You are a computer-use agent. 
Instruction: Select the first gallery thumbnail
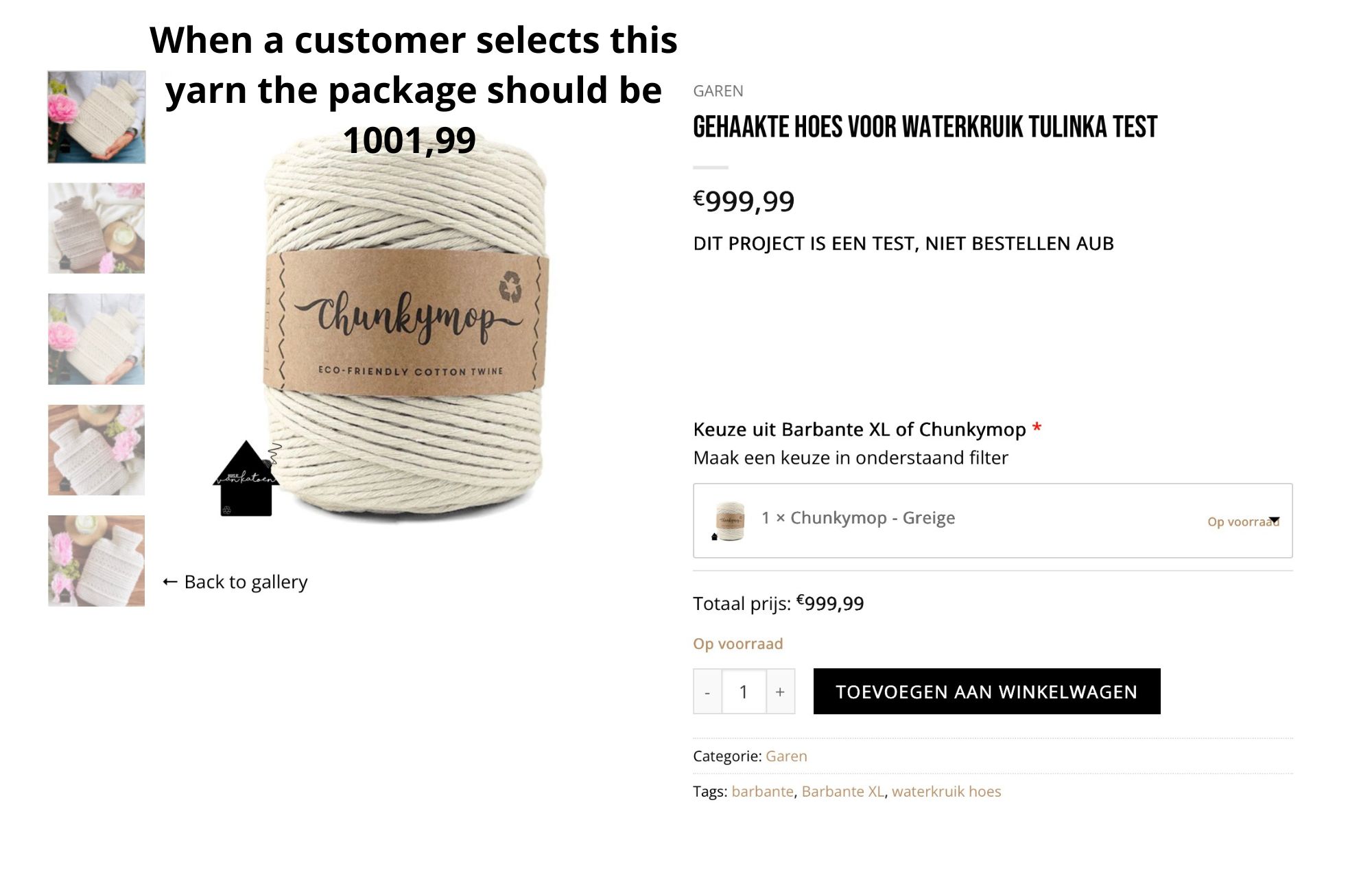pos(97,117)
